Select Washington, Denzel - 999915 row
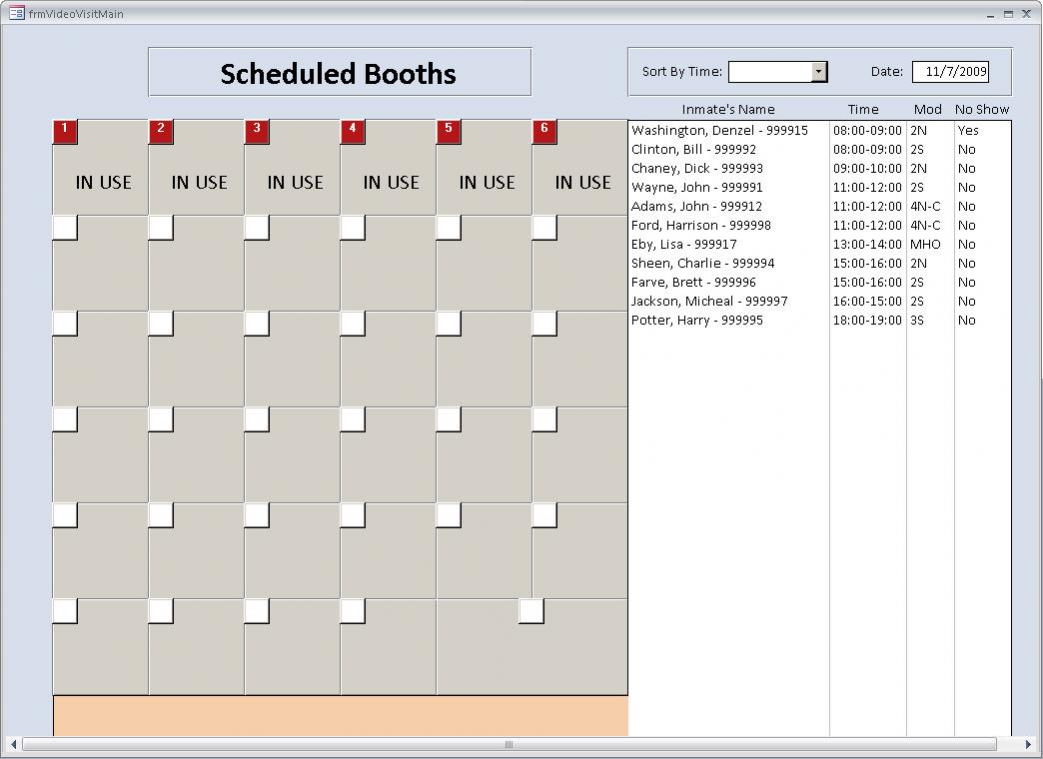Viewport: 1043px width, 759px height. coord(820,130)
